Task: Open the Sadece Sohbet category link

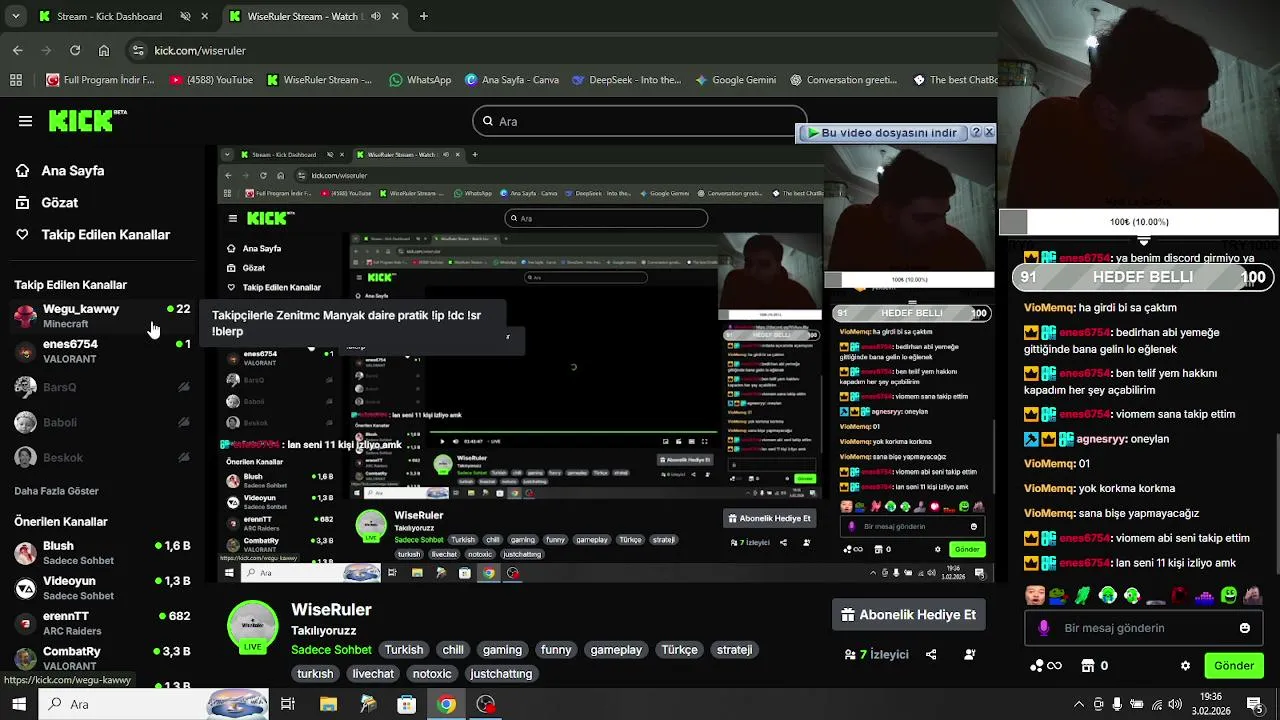Action: pyautogui.click(x=331, y=650)
